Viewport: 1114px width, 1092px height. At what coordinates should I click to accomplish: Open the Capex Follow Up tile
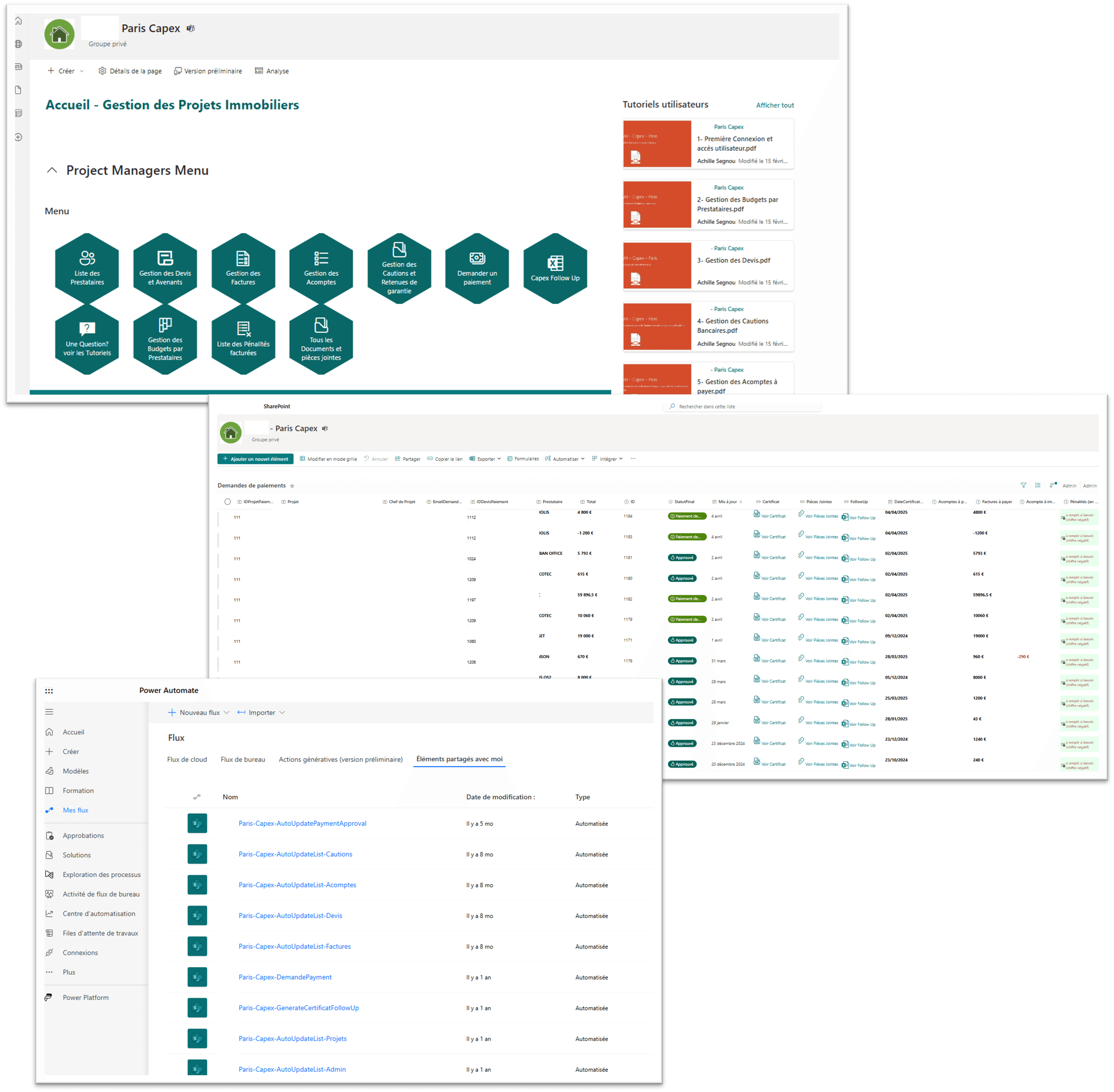tap(554, 267)
